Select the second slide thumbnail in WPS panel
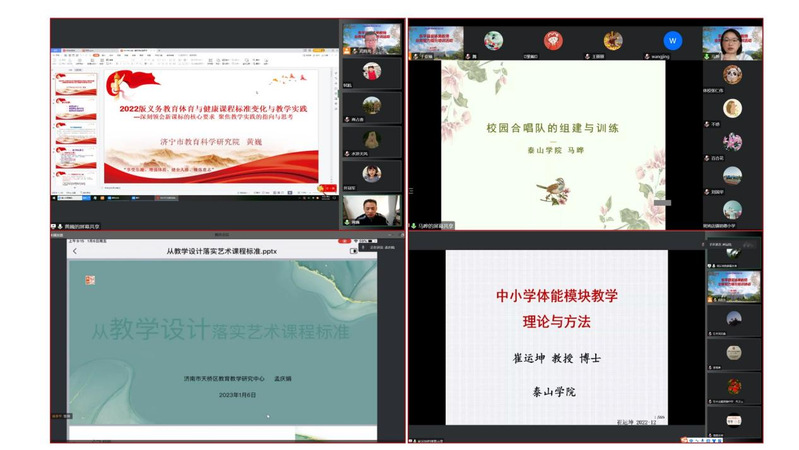Viewport: 799px width, 450px height. pos(76,109)
